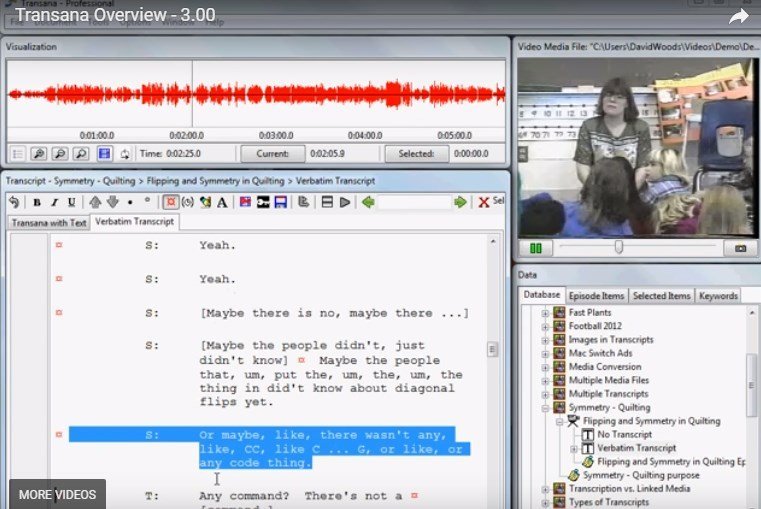
Task: Expand Verbatim Transcript tree node
Action: pyautogui.click(x=574, y=449)
